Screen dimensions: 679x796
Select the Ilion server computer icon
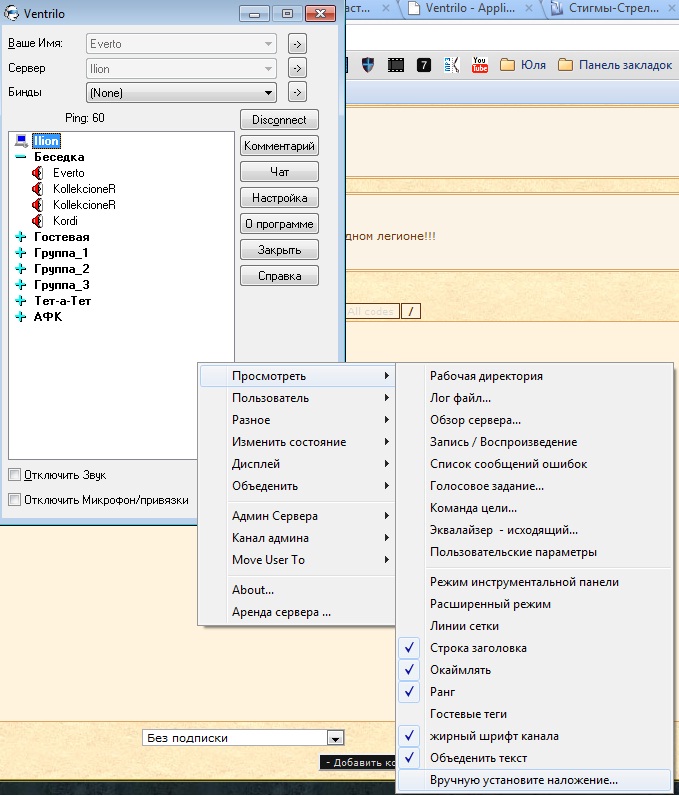point(21,141)
